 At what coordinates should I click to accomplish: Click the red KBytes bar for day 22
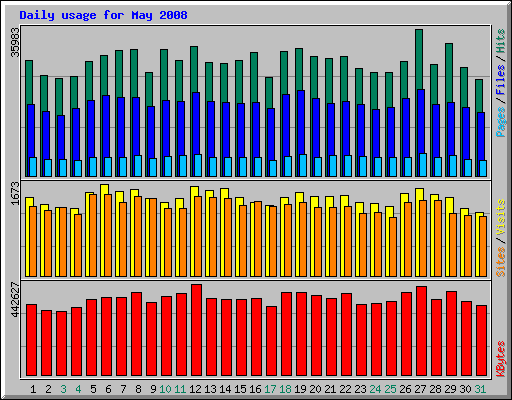(x=346, y=334)
